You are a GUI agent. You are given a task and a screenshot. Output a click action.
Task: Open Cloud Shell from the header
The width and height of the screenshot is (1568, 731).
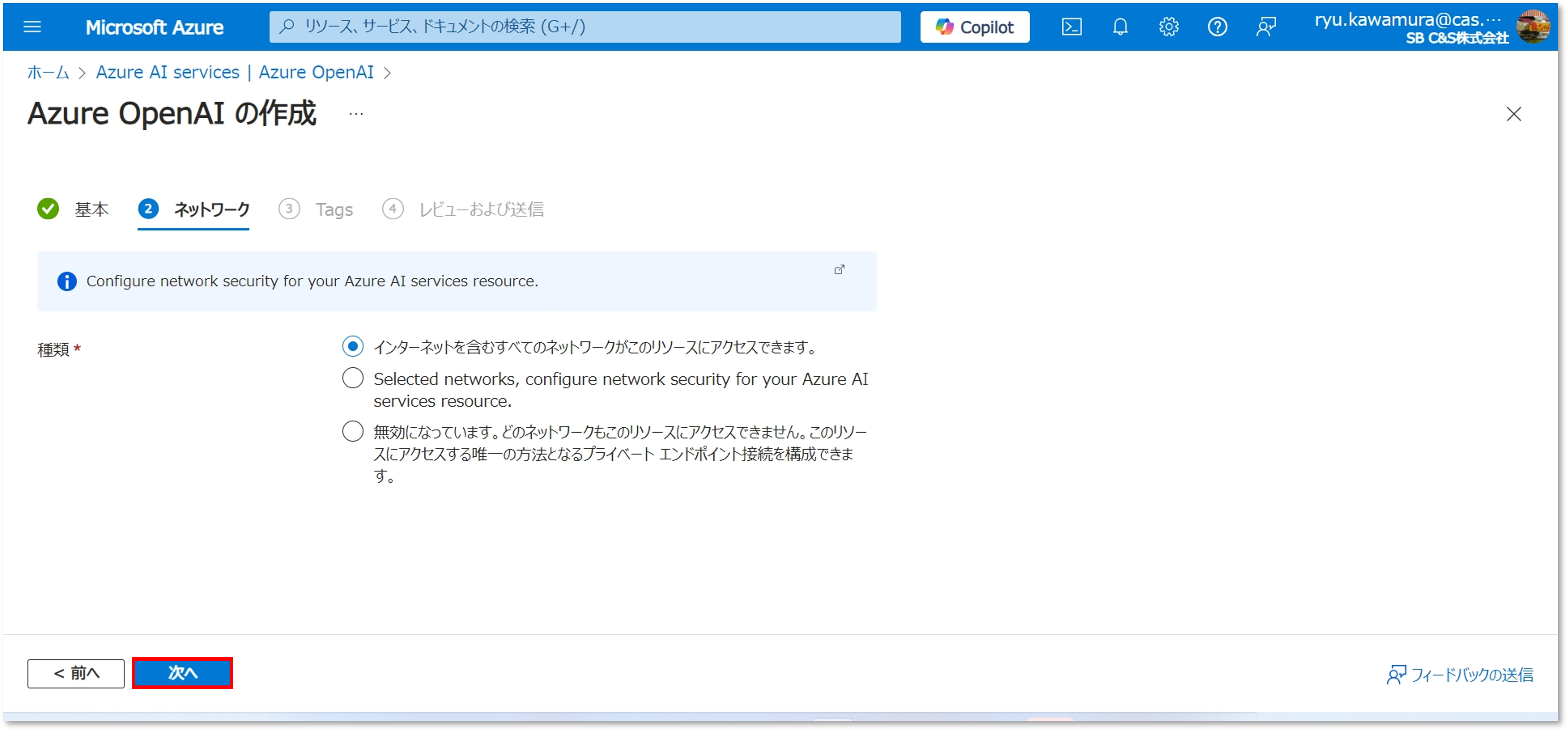coord(1071,27)
